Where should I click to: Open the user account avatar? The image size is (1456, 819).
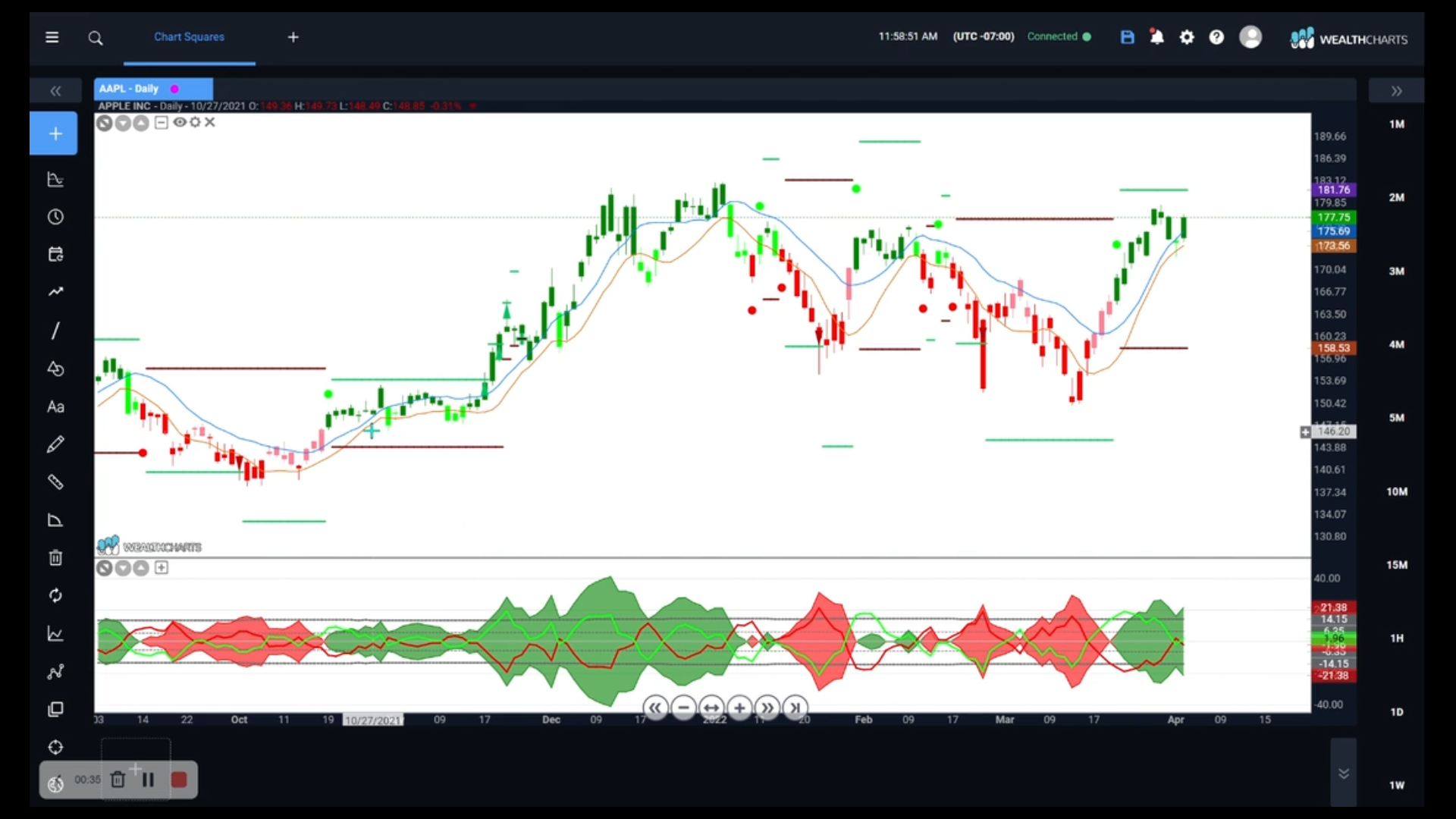pos(1250,37)
